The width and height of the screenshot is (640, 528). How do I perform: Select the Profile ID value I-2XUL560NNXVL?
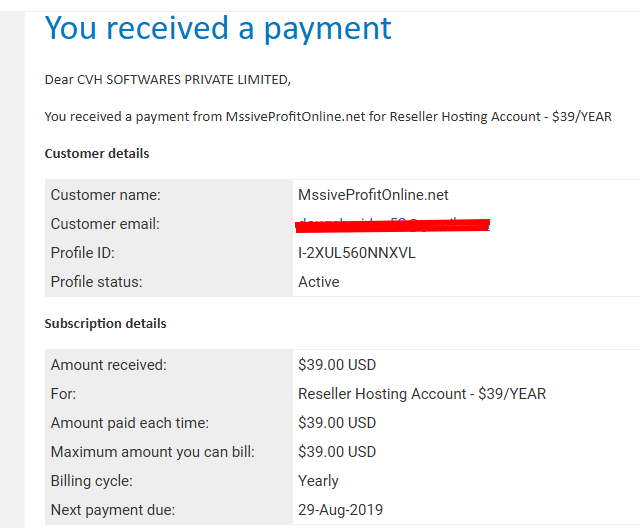pyautogui.click(x=357, y=253)
